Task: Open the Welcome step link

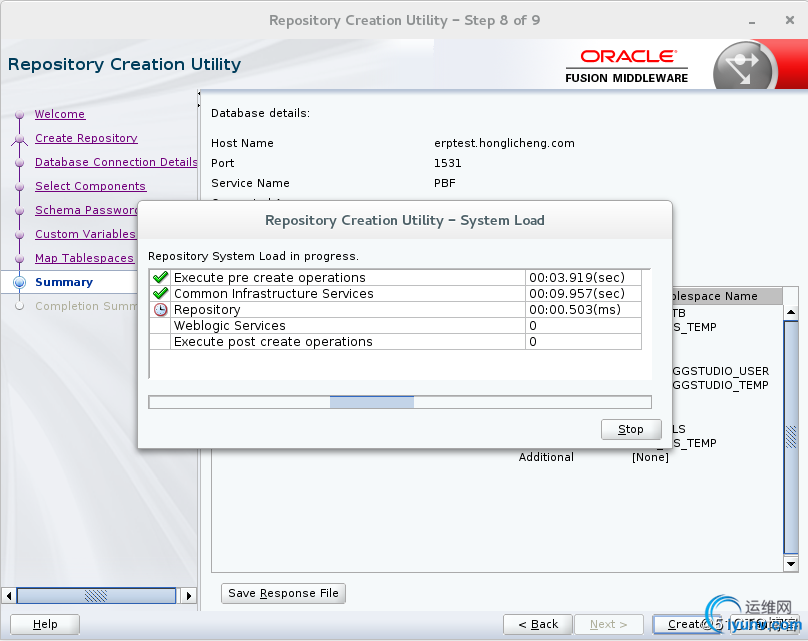Action: 60,114
